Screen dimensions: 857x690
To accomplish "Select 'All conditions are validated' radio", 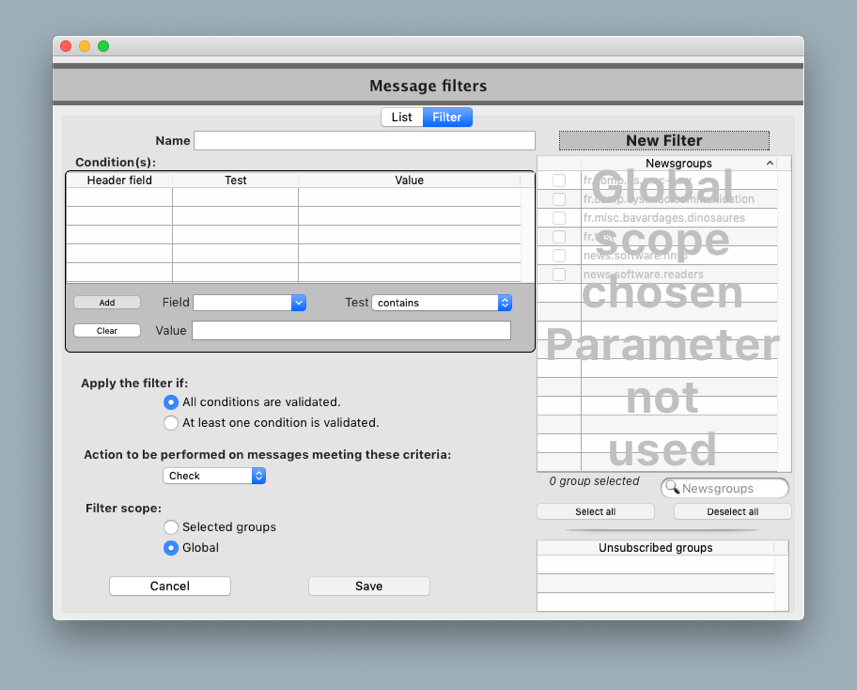I will 171,402.
